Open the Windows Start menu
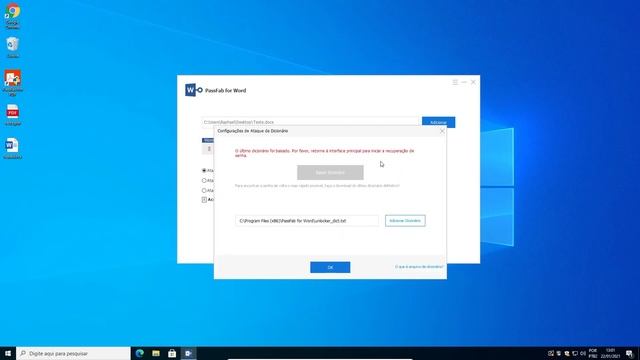Image resolution: width=640 pixels, height=360 pixels. pos(8,353)
